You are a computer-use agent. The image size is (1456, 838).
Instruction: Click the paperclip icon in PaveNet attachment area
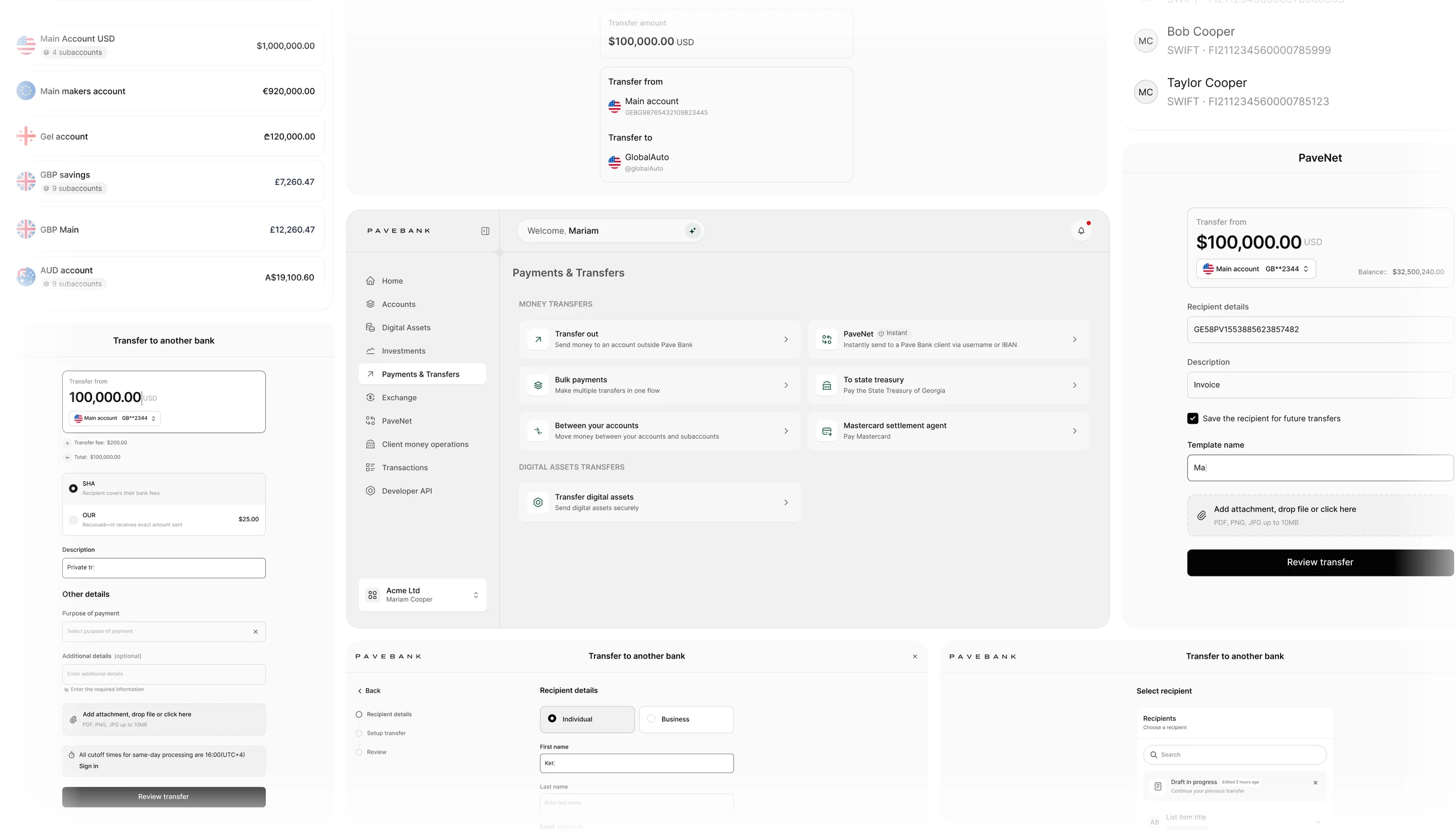pos(1202,515)
